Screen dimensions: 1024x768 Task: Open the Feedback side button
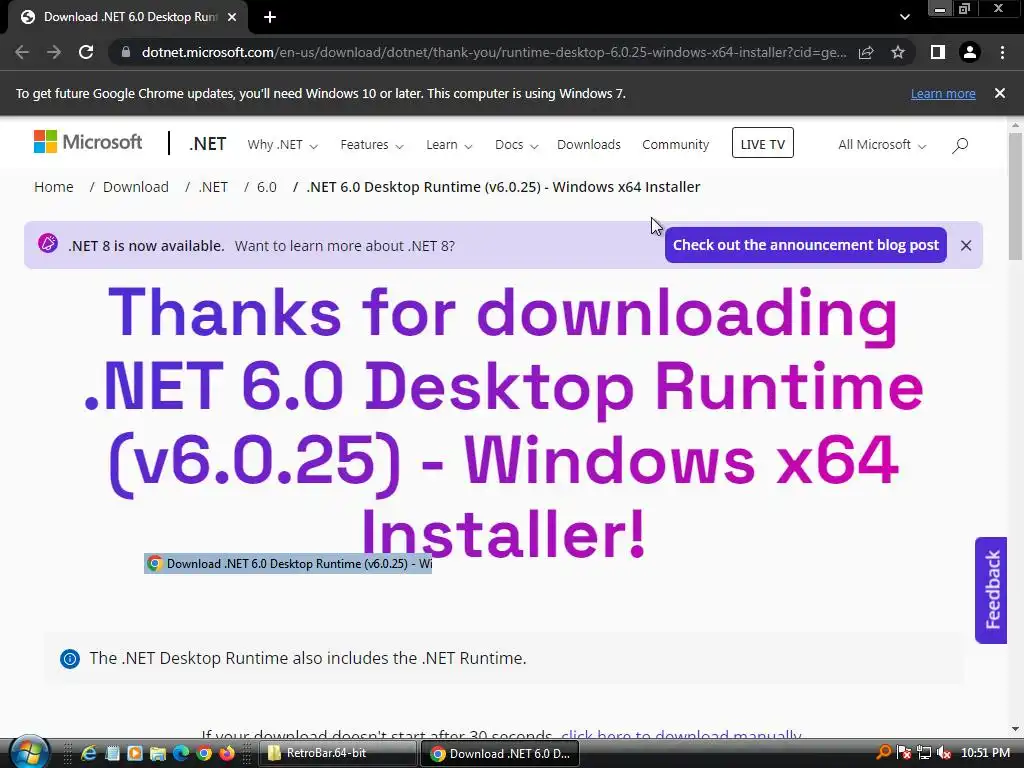tap(991, 590)
